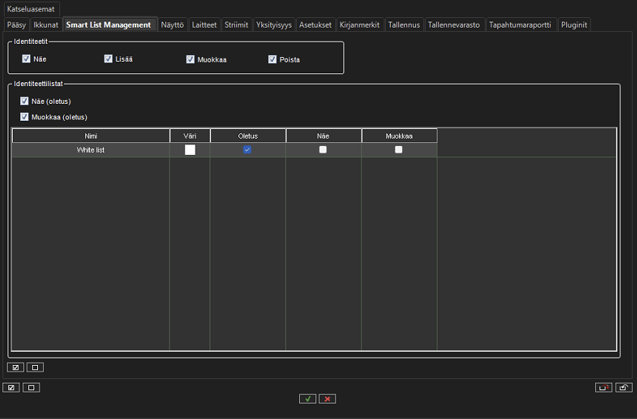Open the Asetukset tab
This screenshot has height=419, width=637.
(315, 25)
